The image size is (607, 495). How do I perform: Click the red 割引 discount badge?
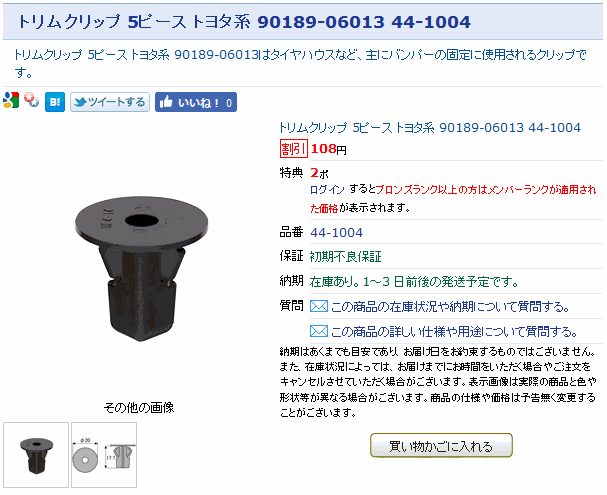pyautogui.click(x=294, y=149)
